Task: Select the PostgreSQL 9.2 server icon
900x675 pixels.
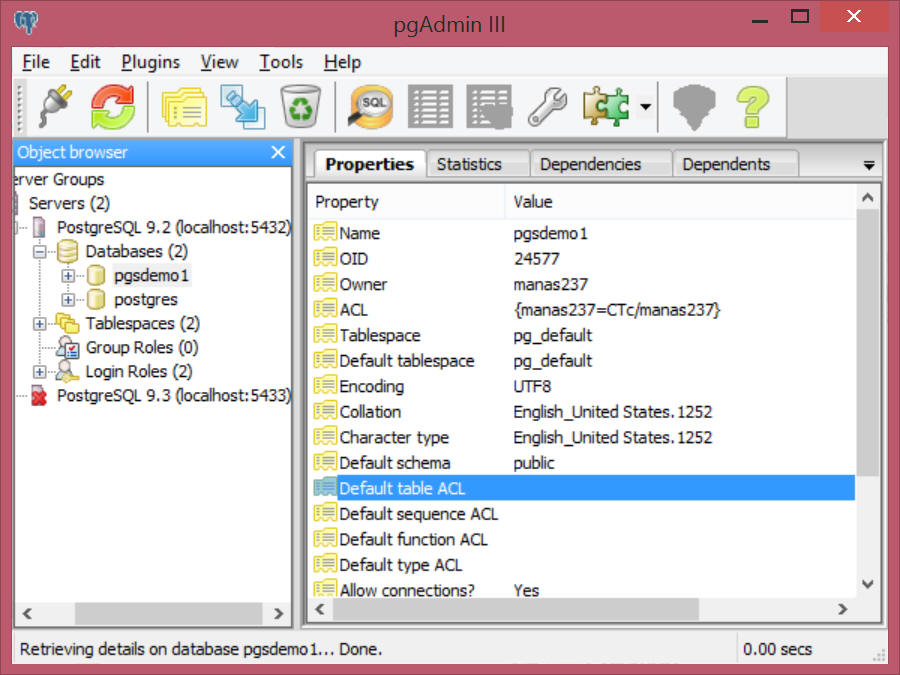Action: 39,227
